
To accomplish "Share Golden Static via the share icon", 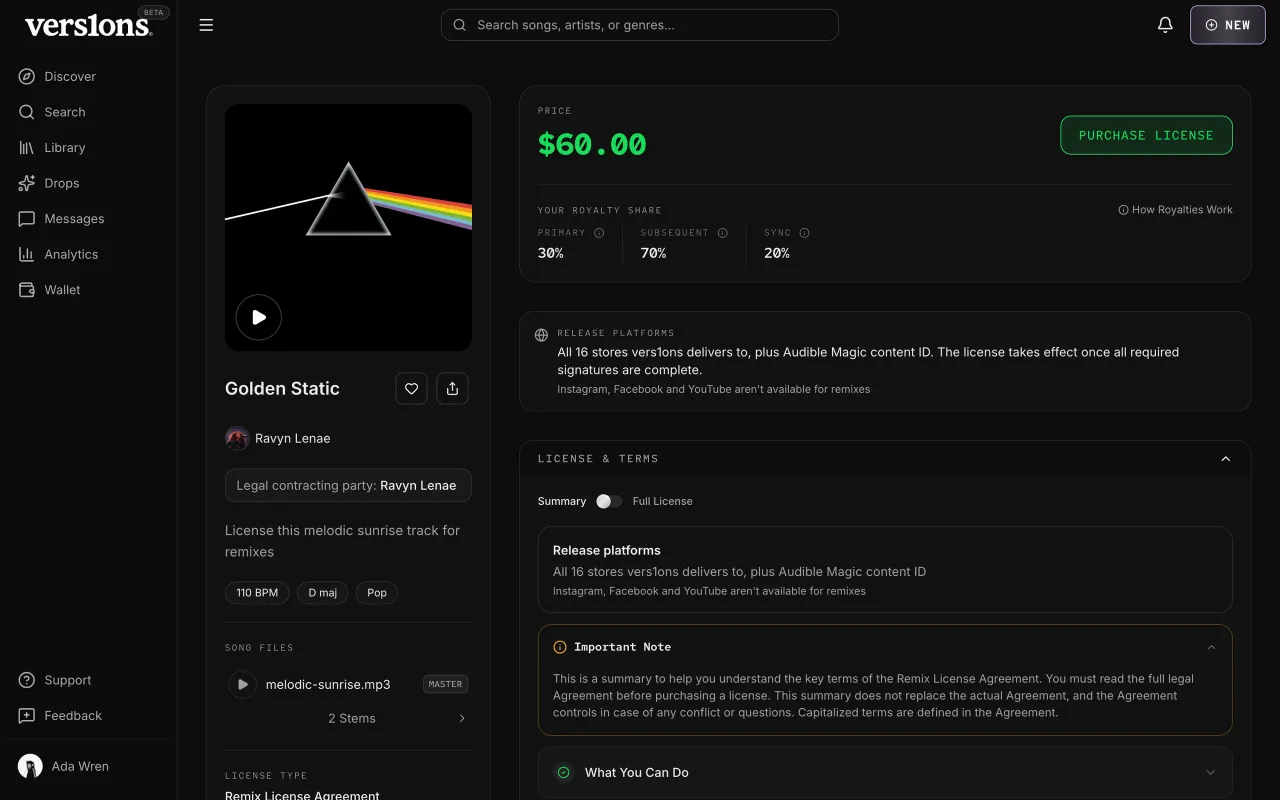I will [x=452, y=389].
